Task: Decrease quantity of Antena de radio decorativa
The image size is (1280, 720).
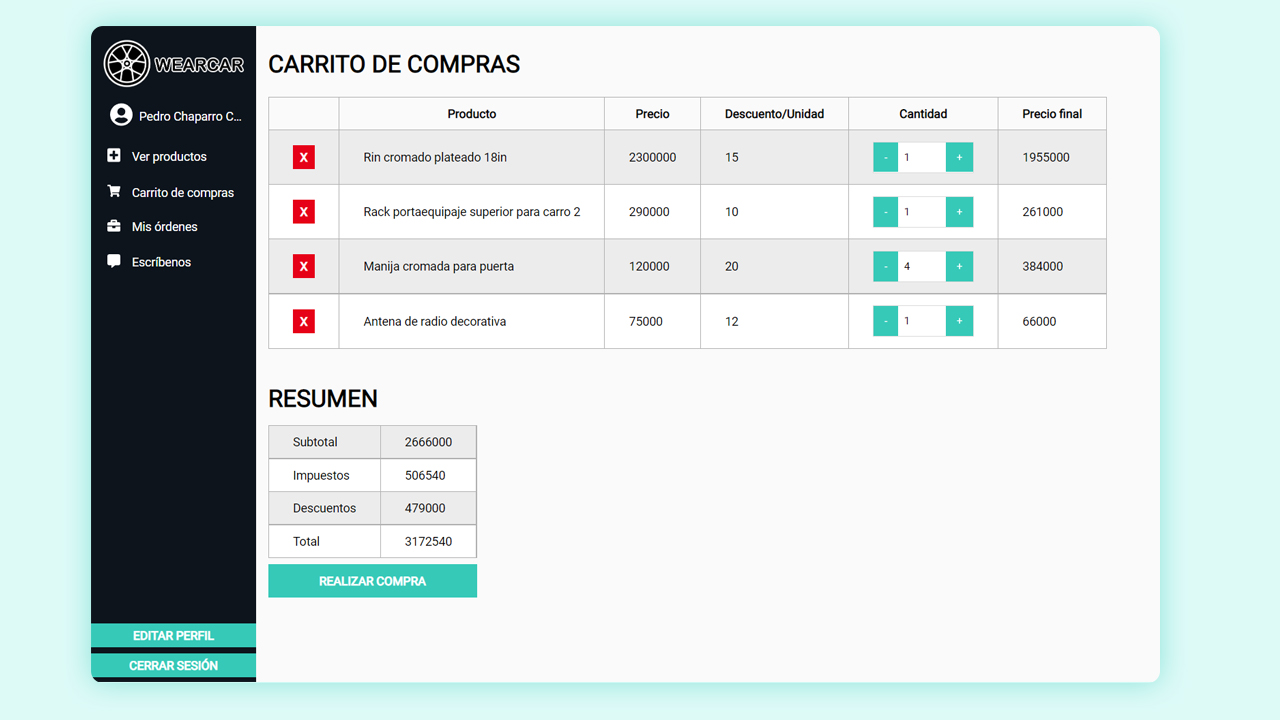Action: [x=885, y=321]
